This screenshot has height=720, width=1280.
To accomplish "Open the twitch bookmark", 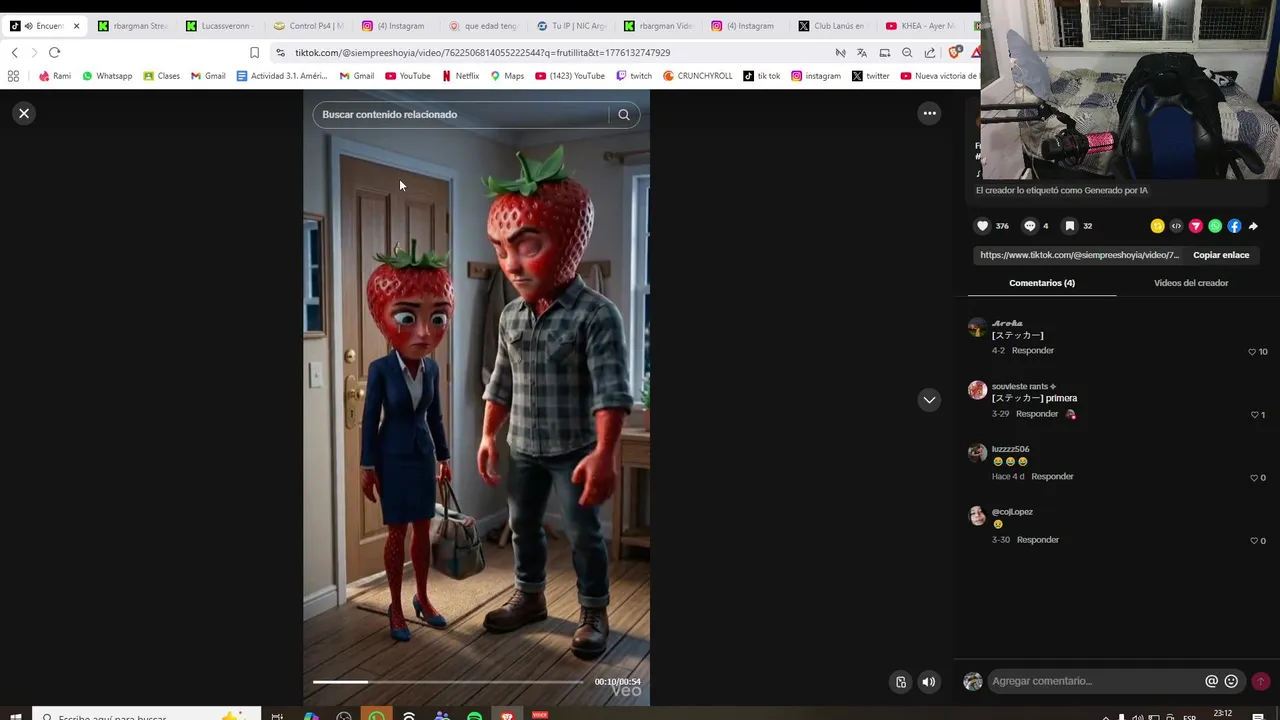I will point(634,76).
